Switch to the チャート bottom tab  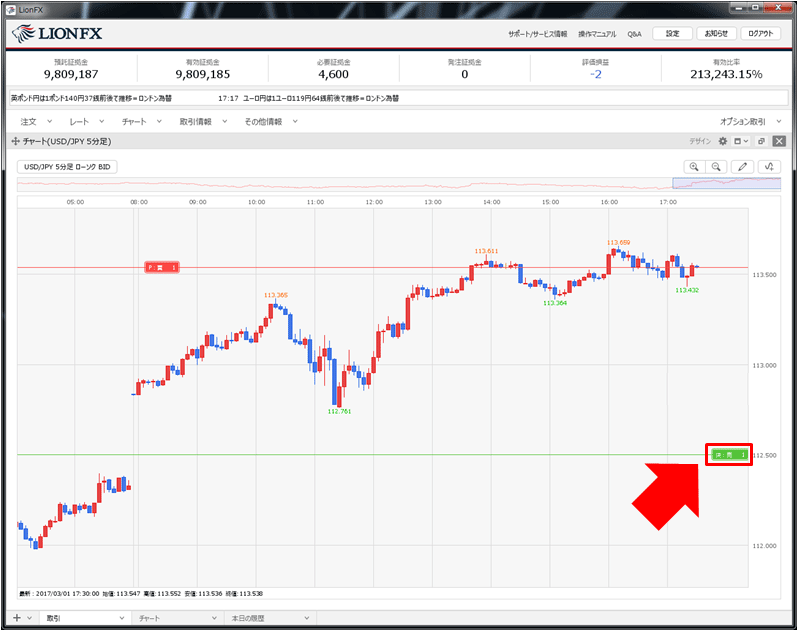pos(177,618)
